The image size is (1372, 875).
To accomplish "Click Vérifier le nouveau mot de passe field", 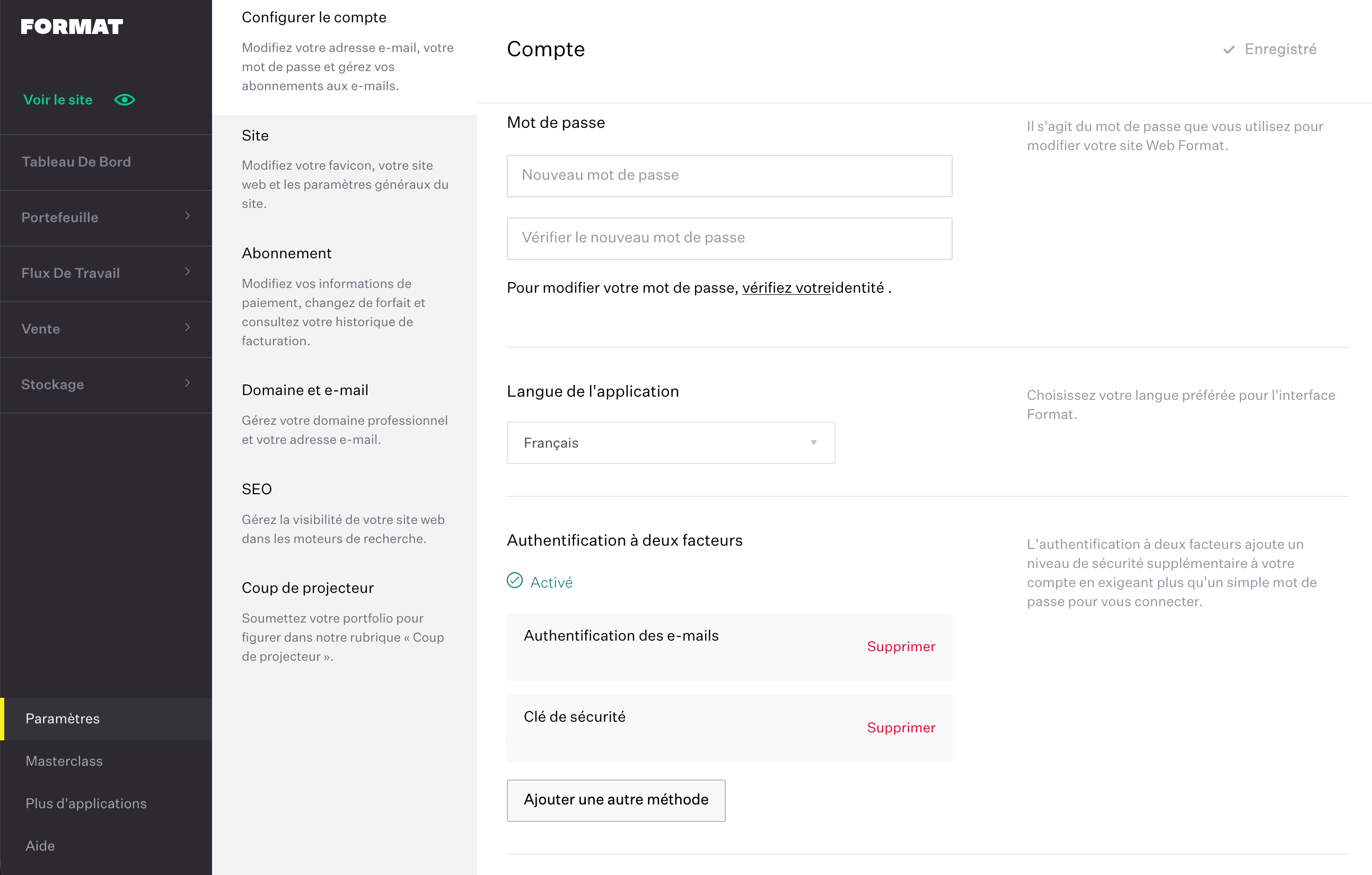I will tap(729, 238).
